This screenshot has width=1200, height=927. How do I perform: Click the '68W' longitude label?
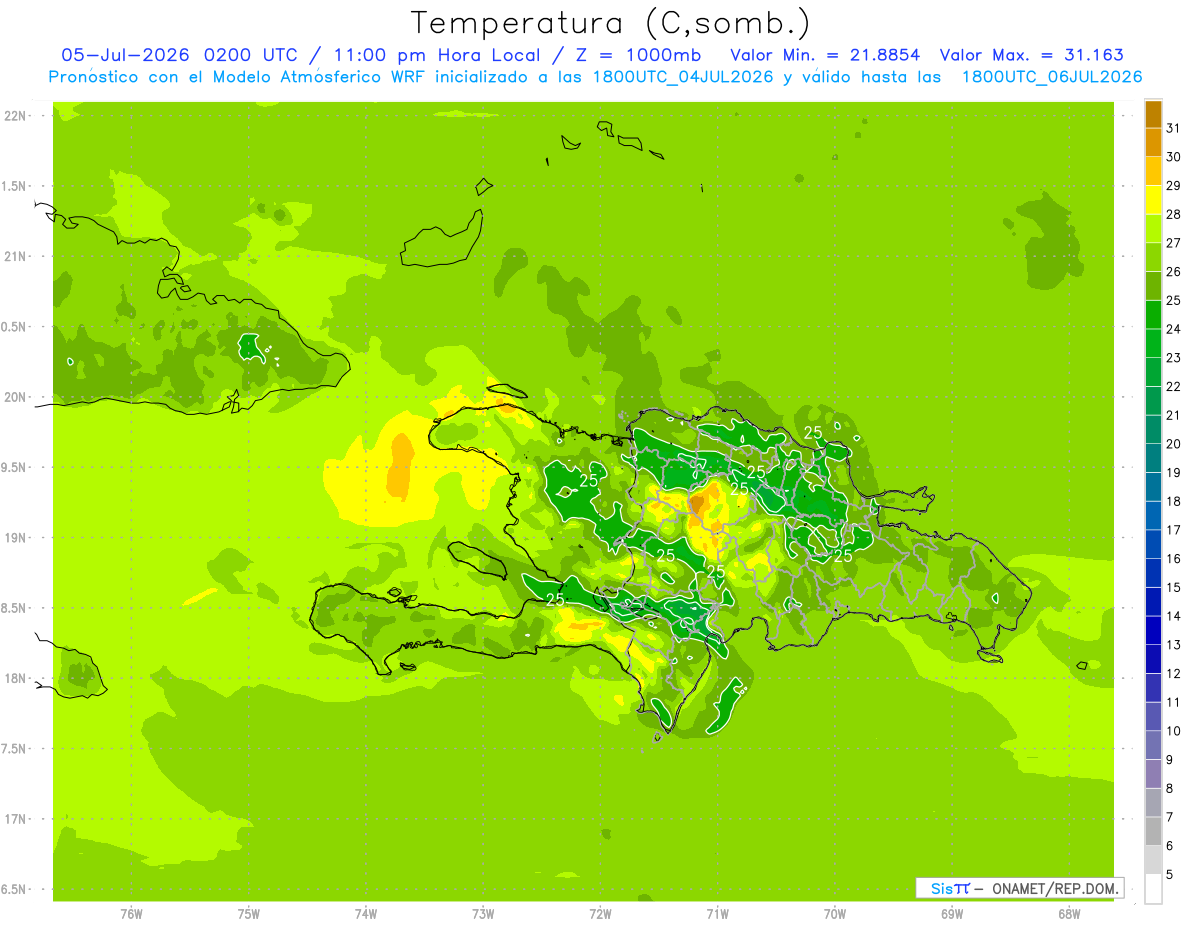pyautogui.click(x=1069, y=914)
